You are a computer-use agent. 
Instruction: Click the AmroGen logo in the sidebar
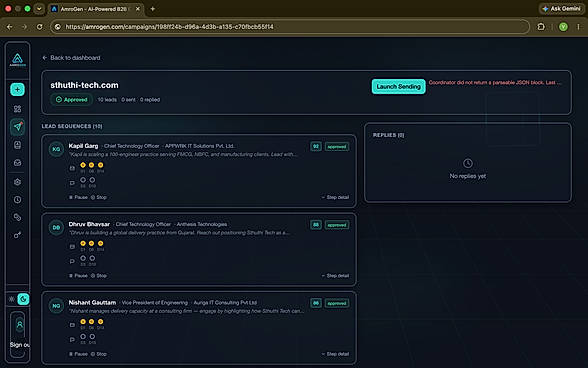coord(18,60)
